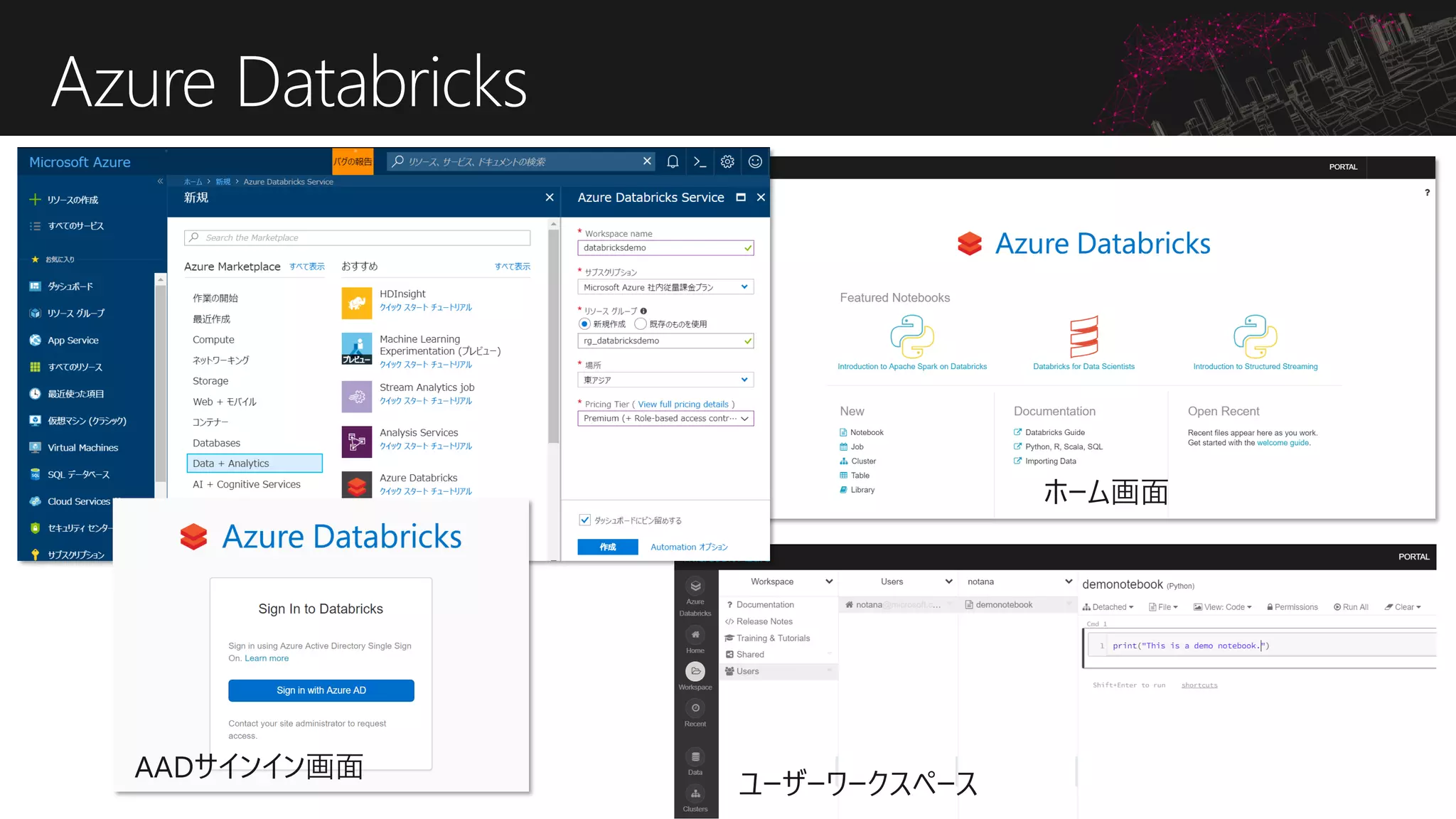Select the 既存のものを使用 radio button
Image resolution: width=1456 pixels, height=819 pixels.
(641, 324)
